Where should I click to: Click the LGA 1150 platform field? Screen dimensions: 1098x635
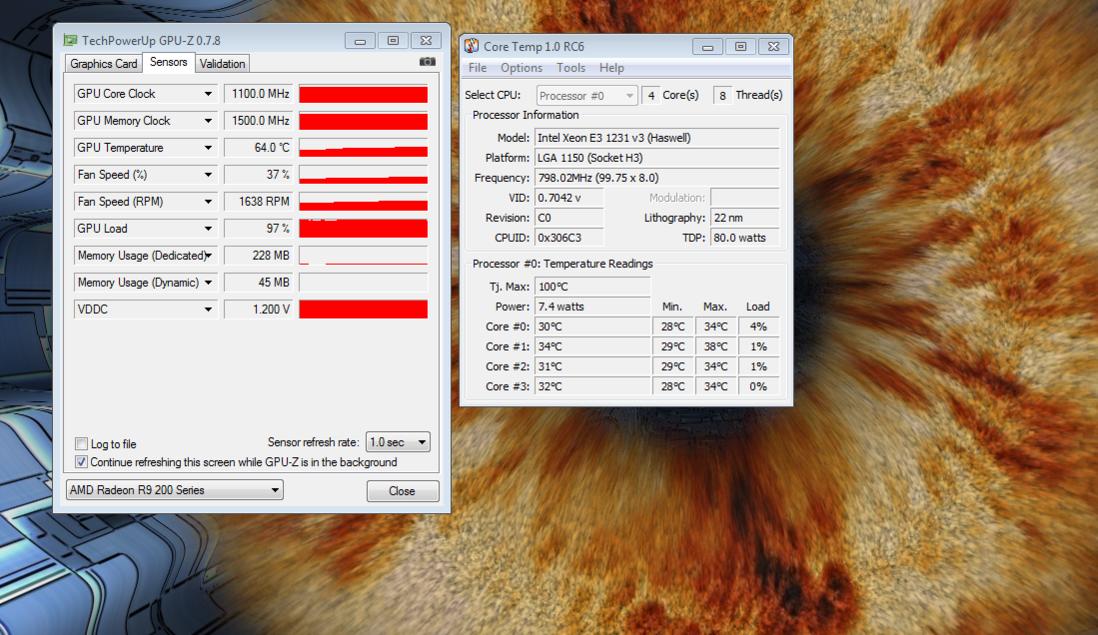[657, 158]
